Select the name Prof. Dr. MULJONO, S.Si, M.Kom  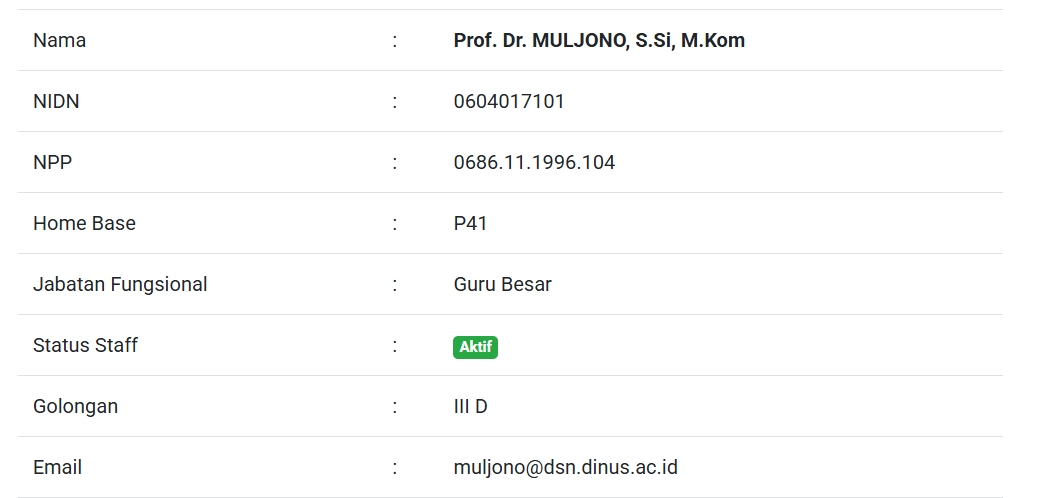tap(599, 41)
